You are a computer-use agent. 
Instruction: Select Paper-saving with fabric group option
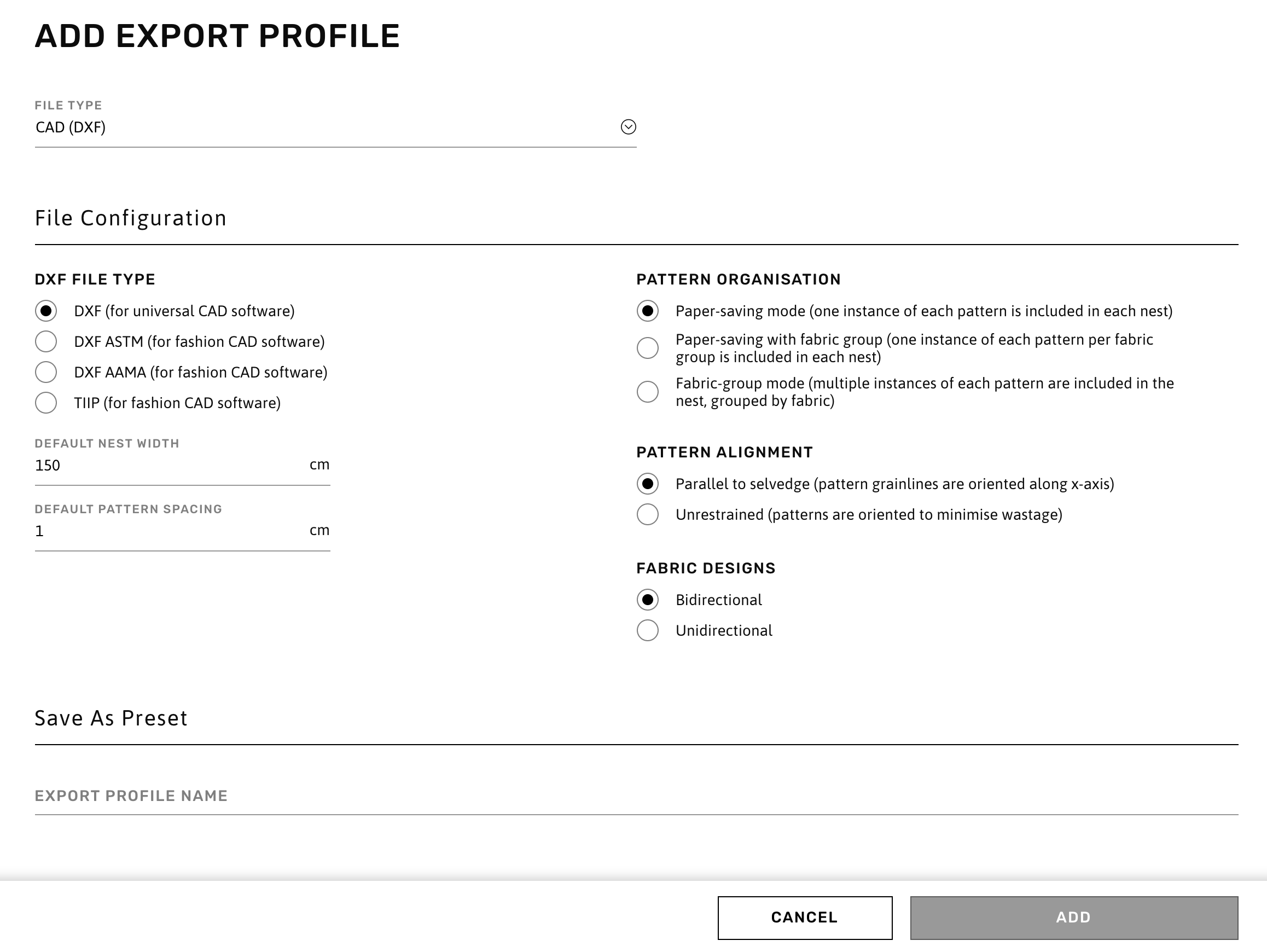(x=648, y=345)
